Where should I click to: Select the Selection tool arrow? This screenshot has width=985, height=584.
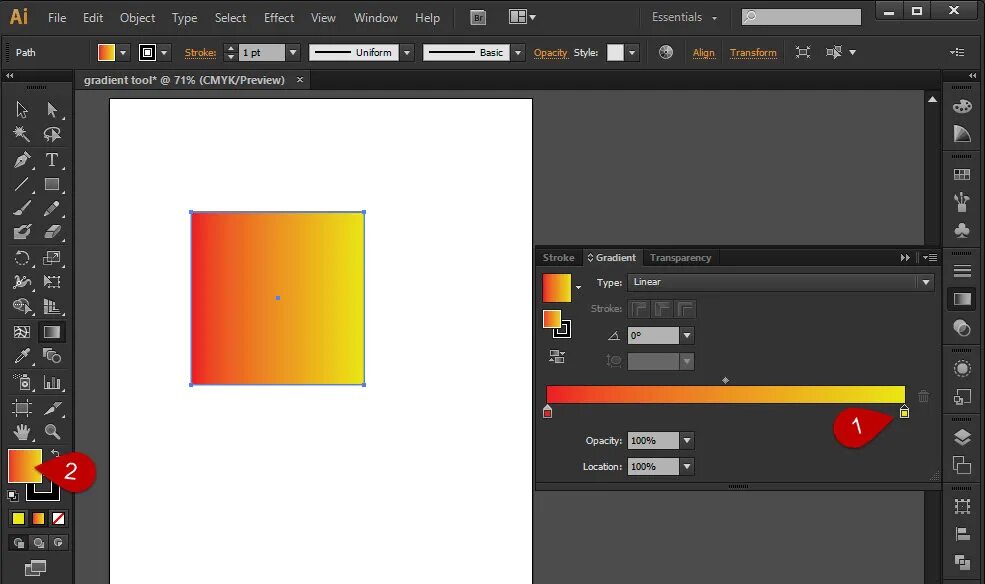point(22,110)
